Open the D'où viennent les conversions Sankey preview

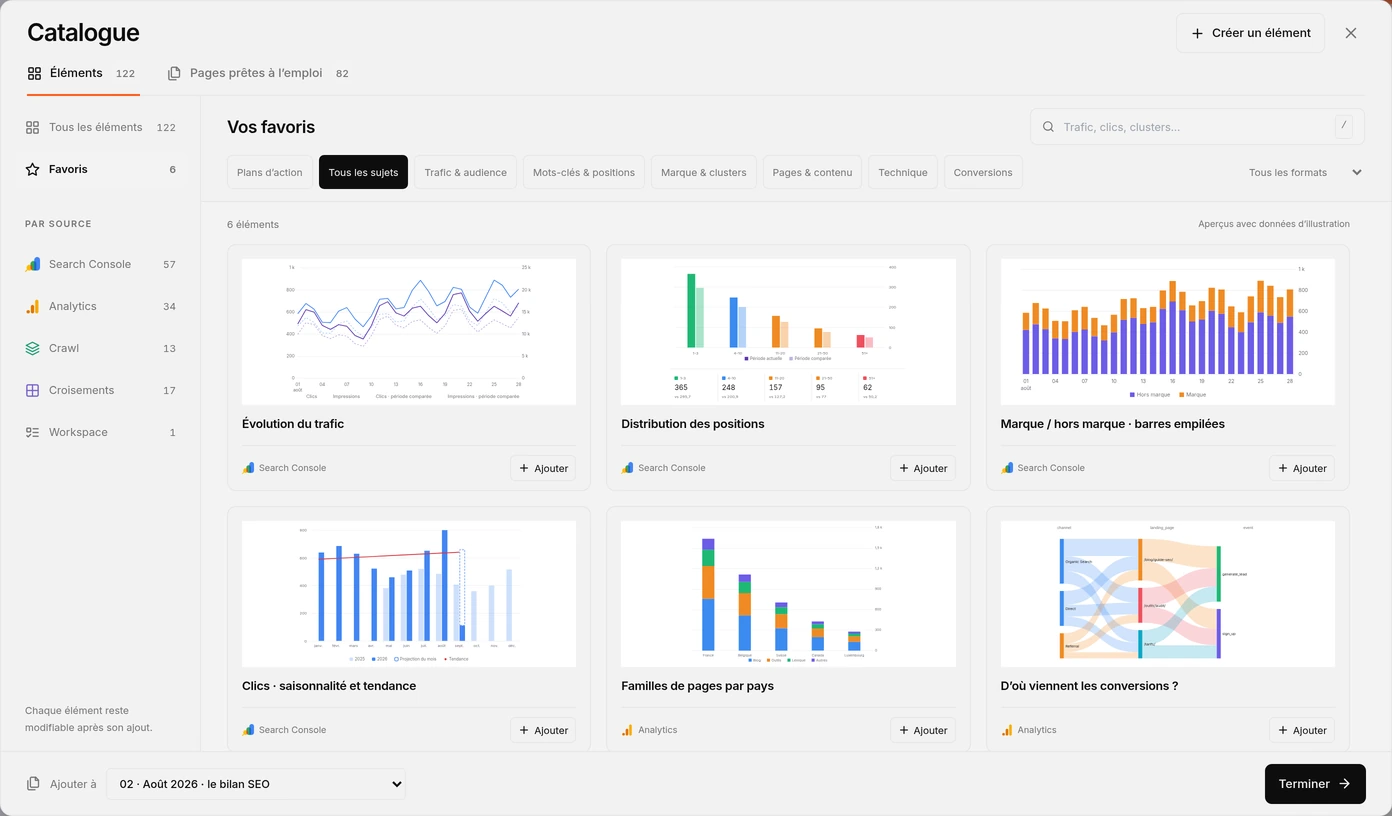click(x=1167, y=594)
